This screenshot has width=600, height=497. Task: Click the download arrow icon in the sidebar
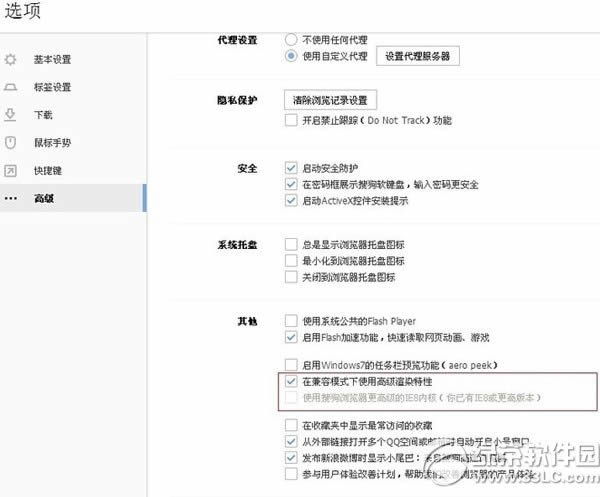point(10,115)
